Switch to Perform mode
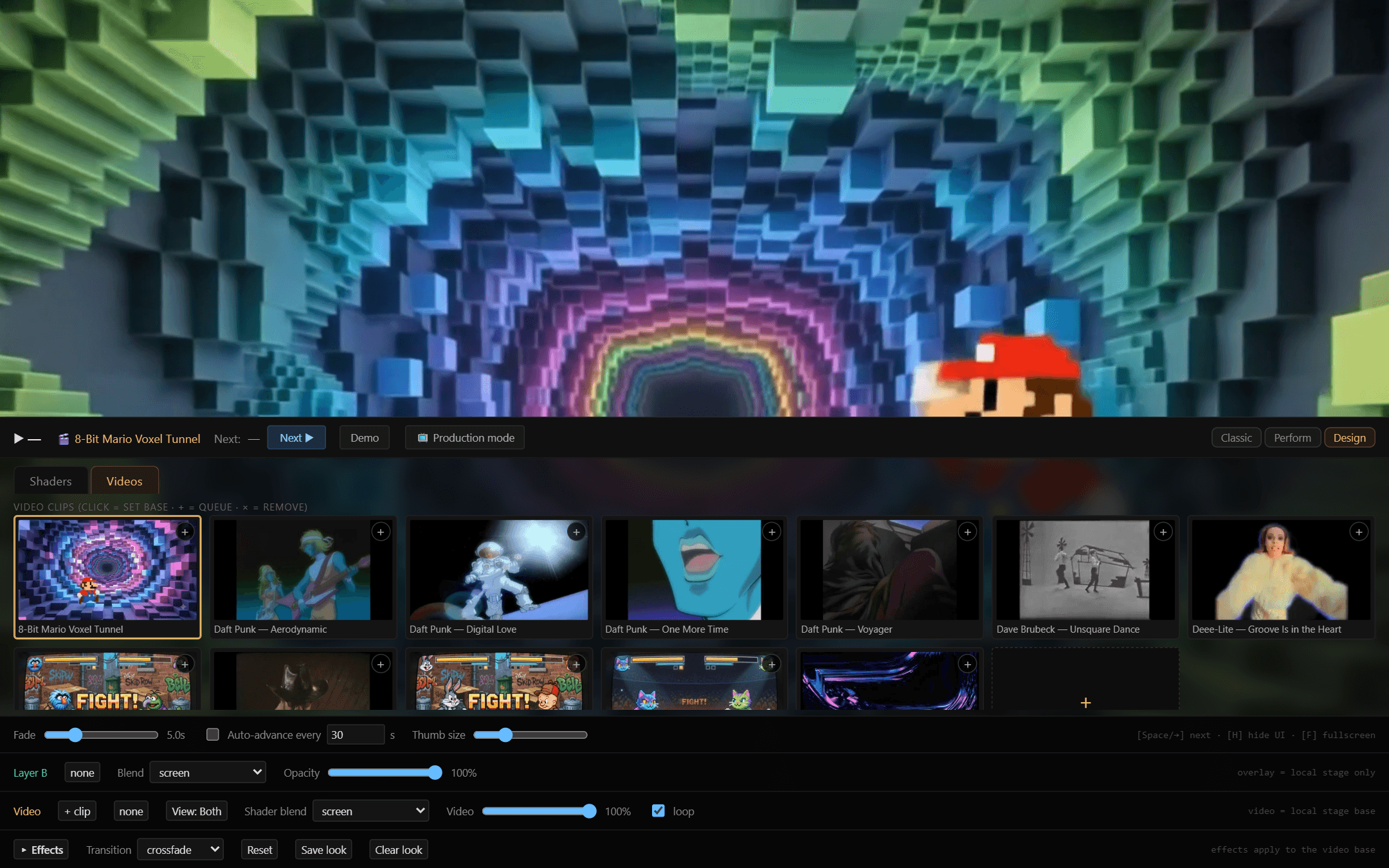This screenshot has width=1389, height=868. [1293, 438]
